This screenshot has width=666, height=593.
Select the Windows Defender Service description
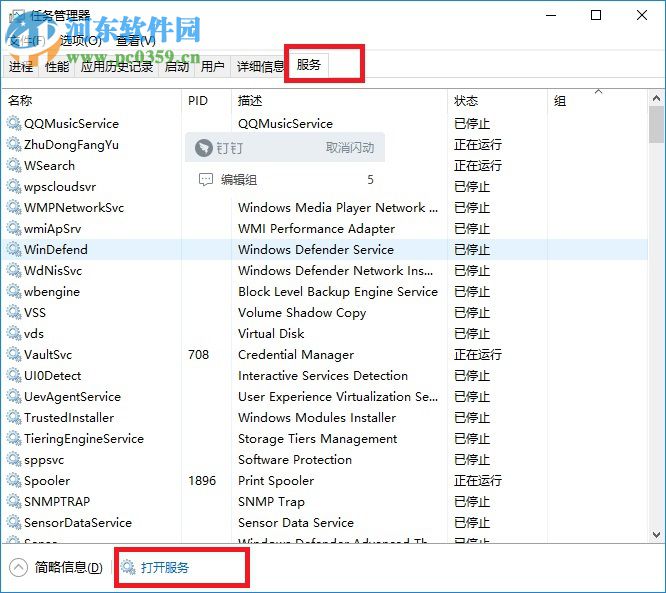[x=316, y=250]
